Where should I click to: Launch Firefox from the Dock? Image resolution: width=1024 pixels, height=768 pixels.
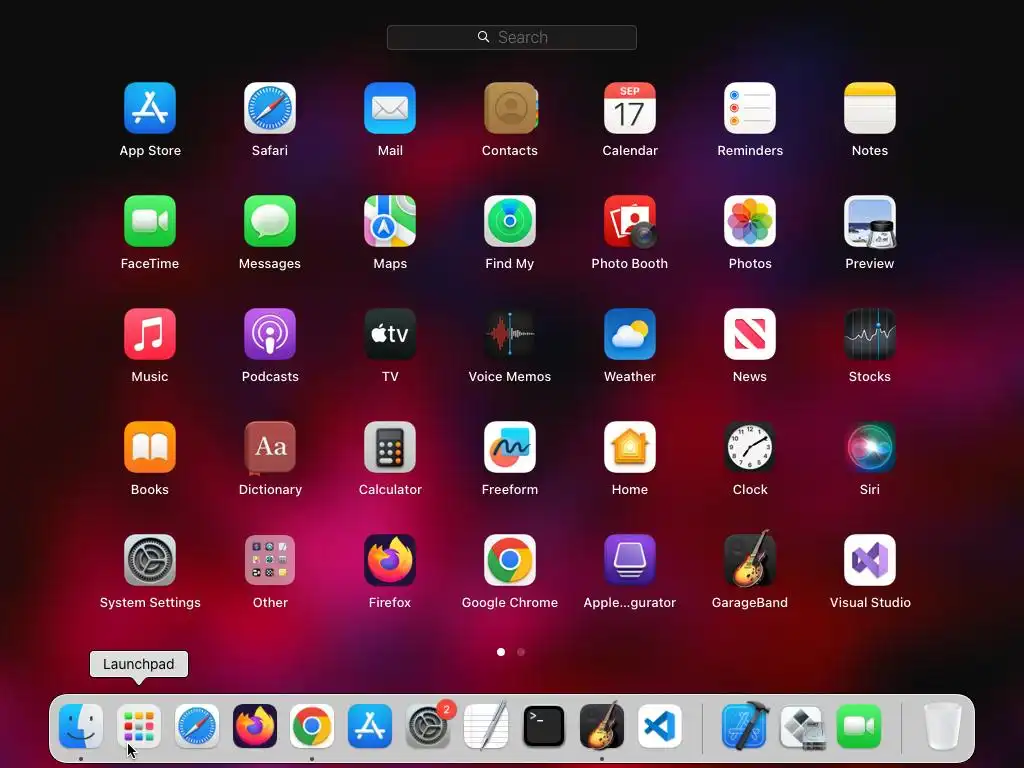tap(255, 726)
